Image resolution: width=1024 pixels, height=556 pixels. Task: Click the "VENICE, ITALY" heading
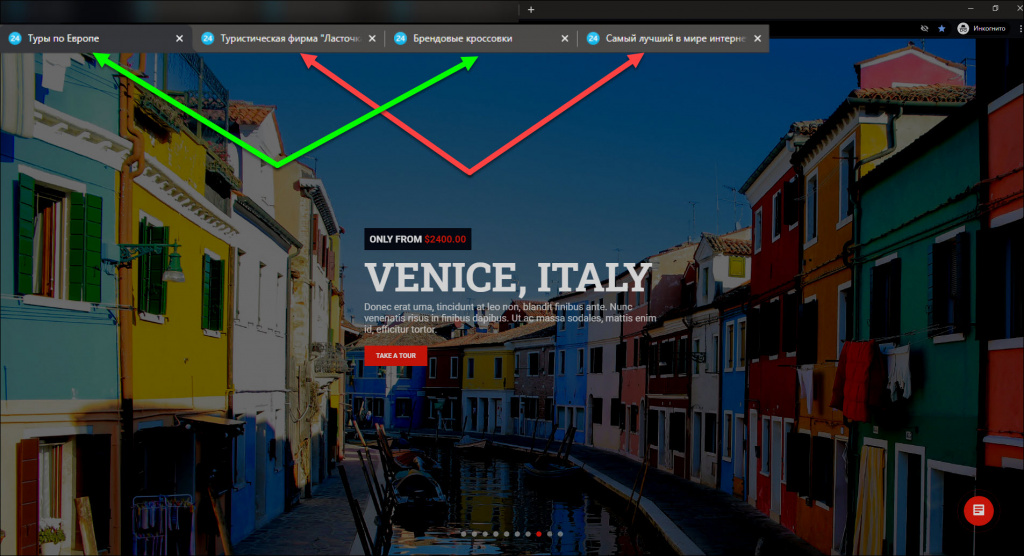pos(508,277)
